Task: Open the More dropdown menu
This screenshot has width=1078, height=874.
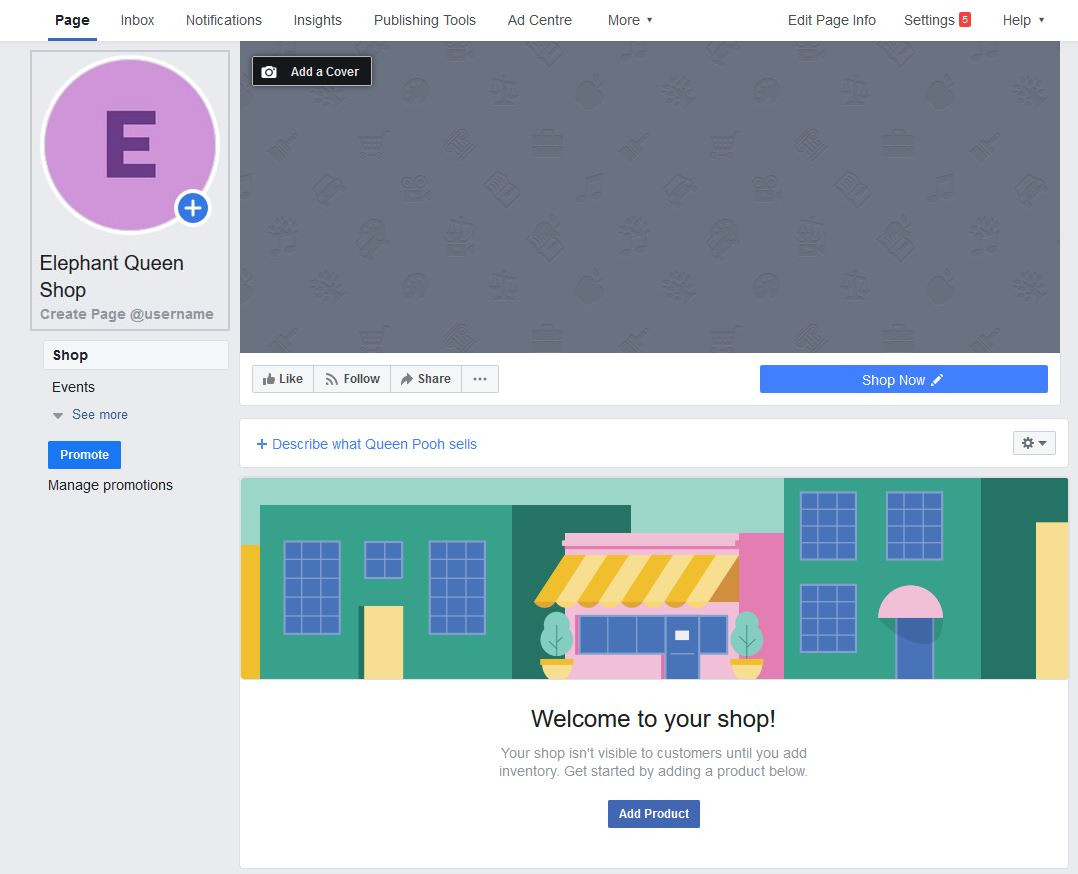Action: pos(630,20)
